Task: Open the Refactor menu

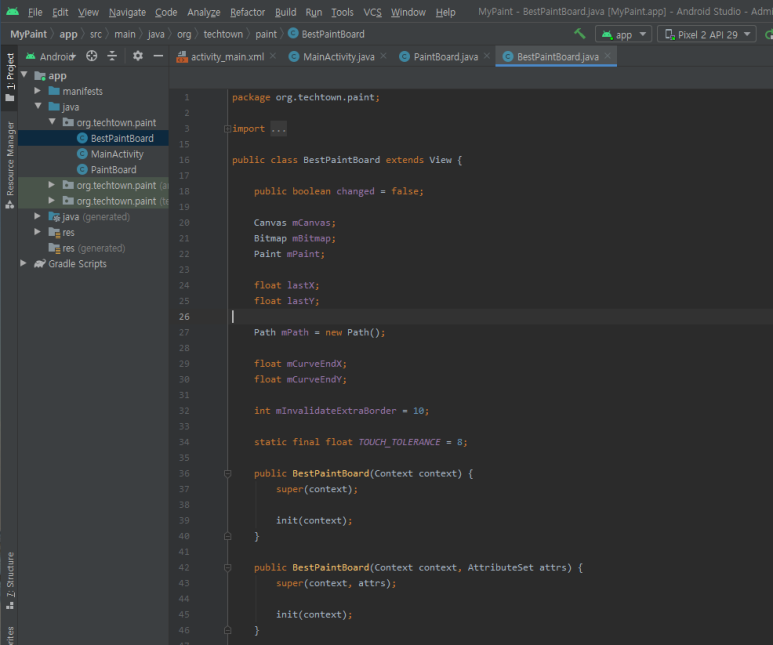Action: click(247, 12)
